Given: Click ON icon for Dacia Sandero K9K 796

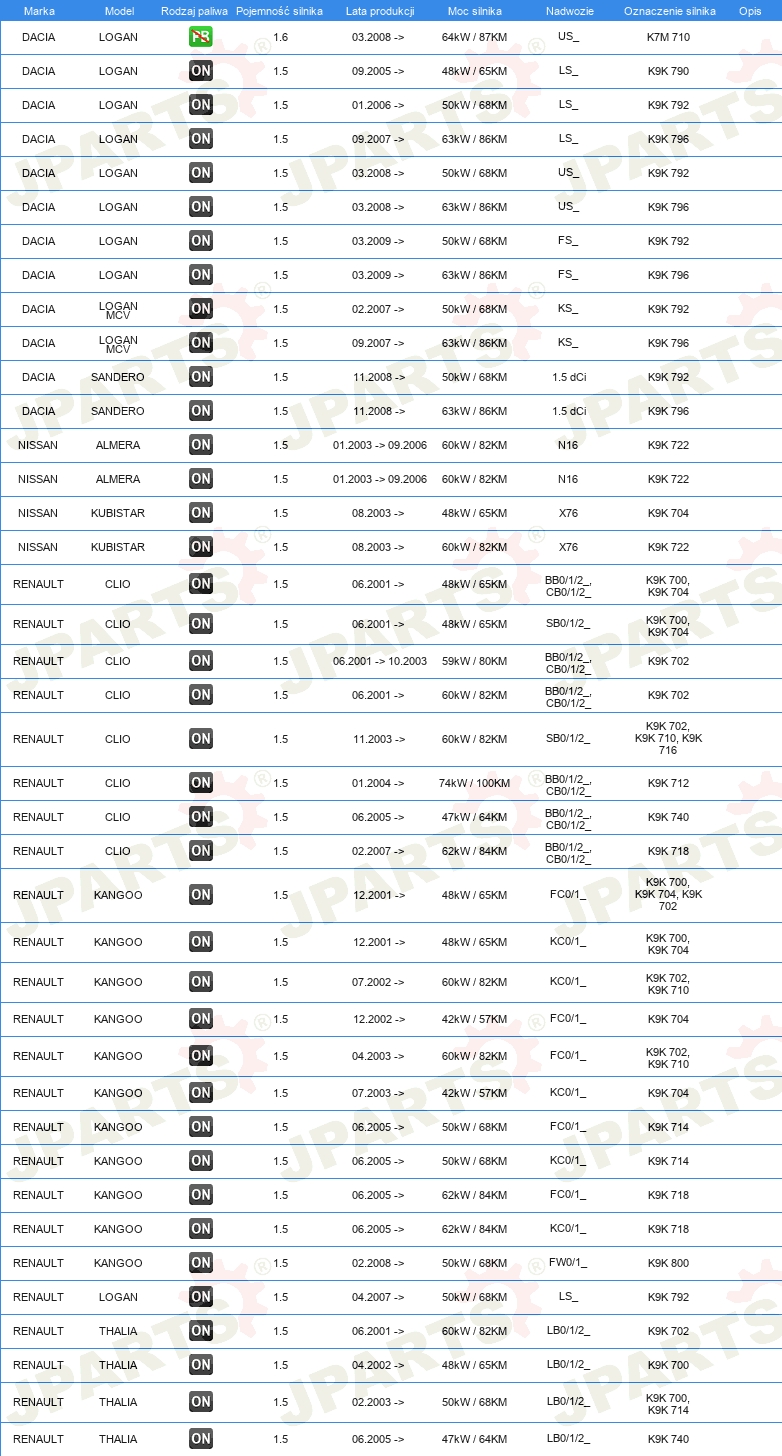Looking at the screenshot, I should [x=201, y=411].
